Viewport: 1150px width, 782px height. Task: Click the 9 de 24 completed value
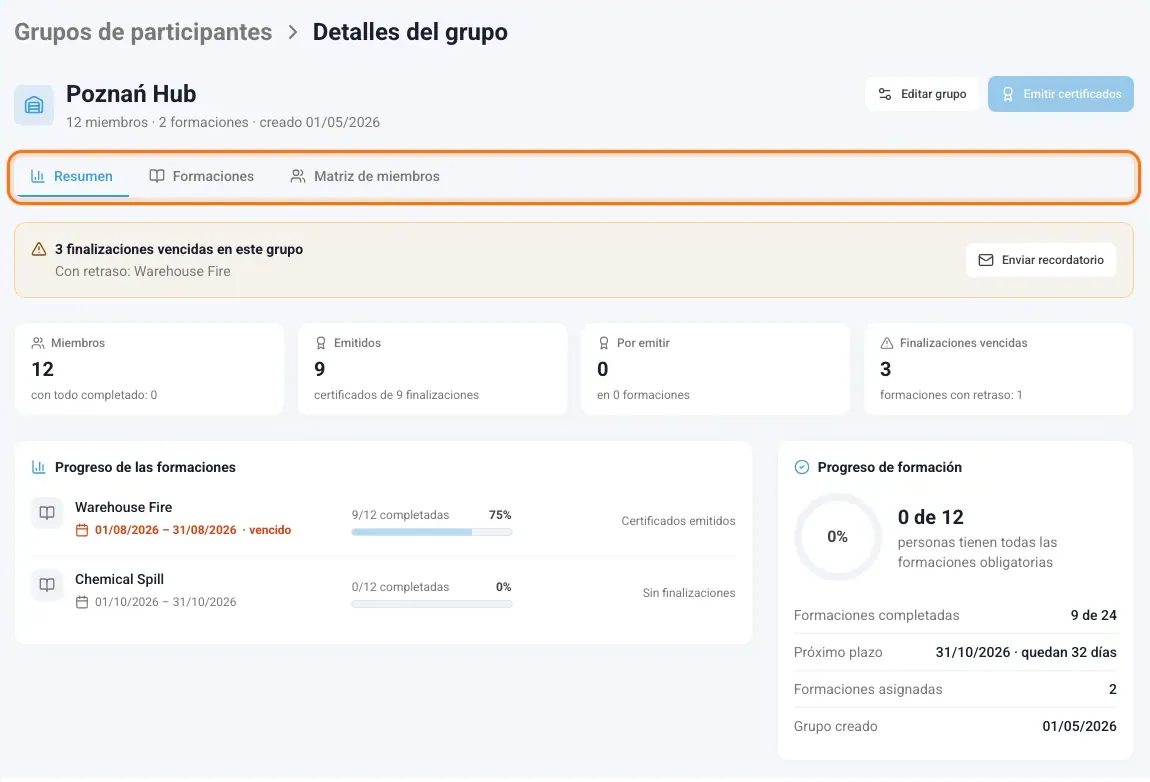coord(1094,615)
